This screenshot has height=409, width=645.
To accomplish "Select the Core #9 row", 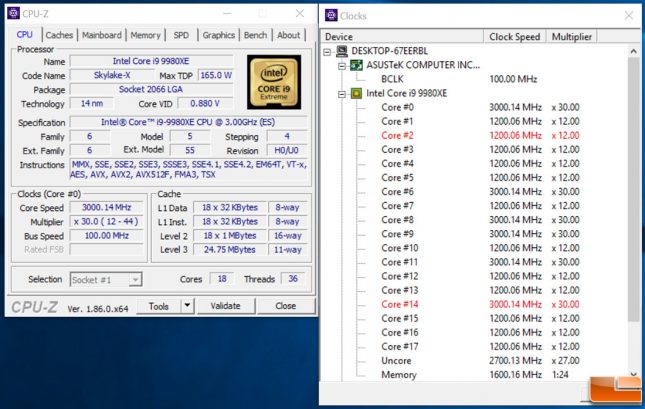I will tap(480, 234).
